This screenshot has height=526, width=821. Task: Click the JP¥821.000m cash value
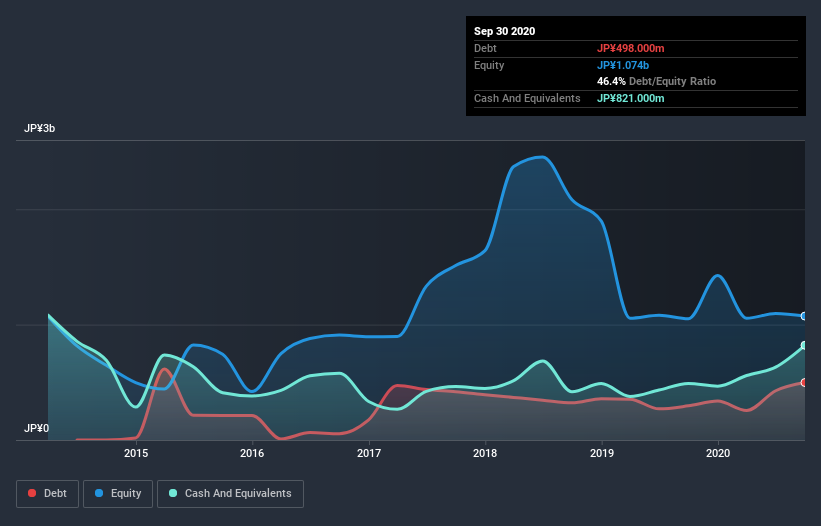(x=630, y=98)
